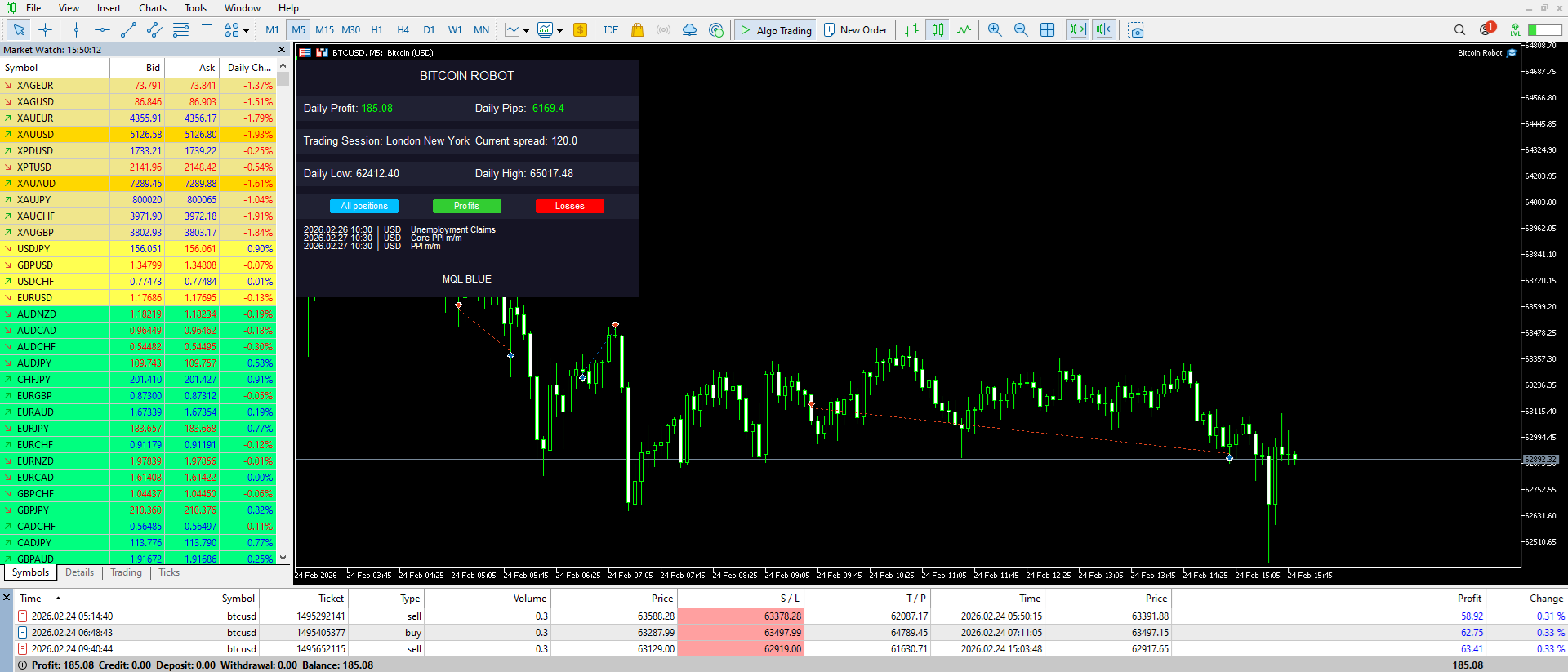1568x672 pixels.
Task: Switch to candlestick chart display
Action: [x=938, y=30]
